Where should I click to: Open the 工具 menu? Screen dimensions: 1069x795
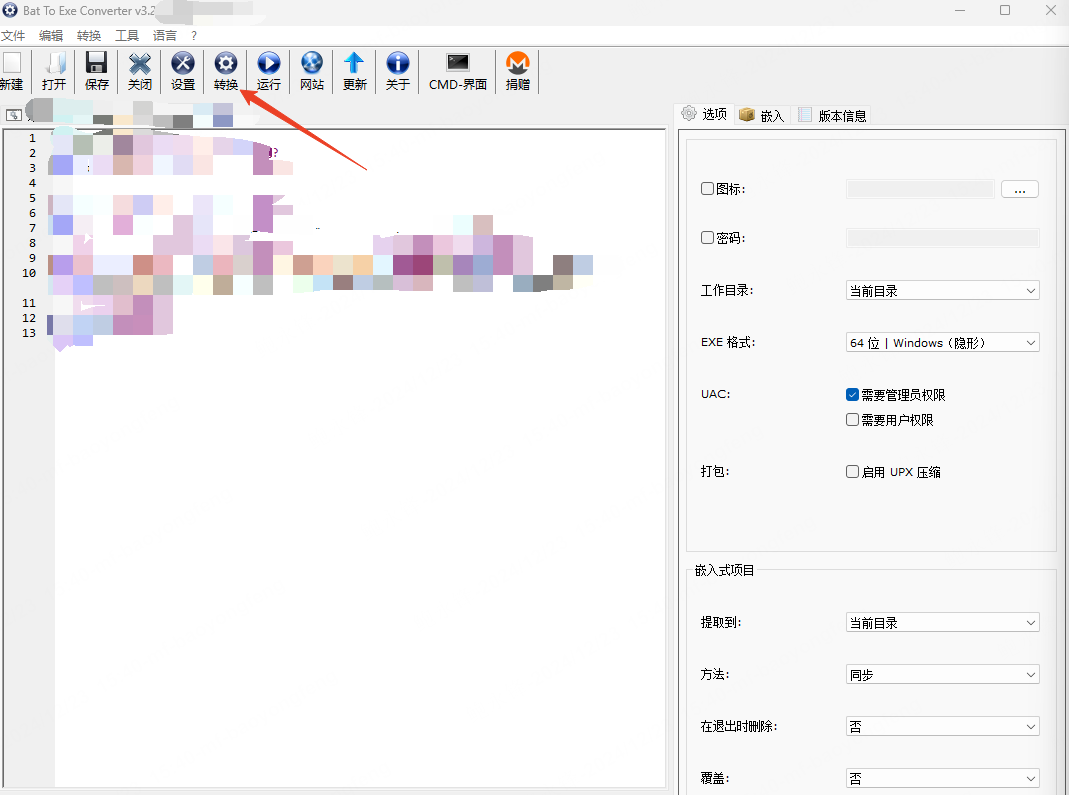click(x=127, y=35)
